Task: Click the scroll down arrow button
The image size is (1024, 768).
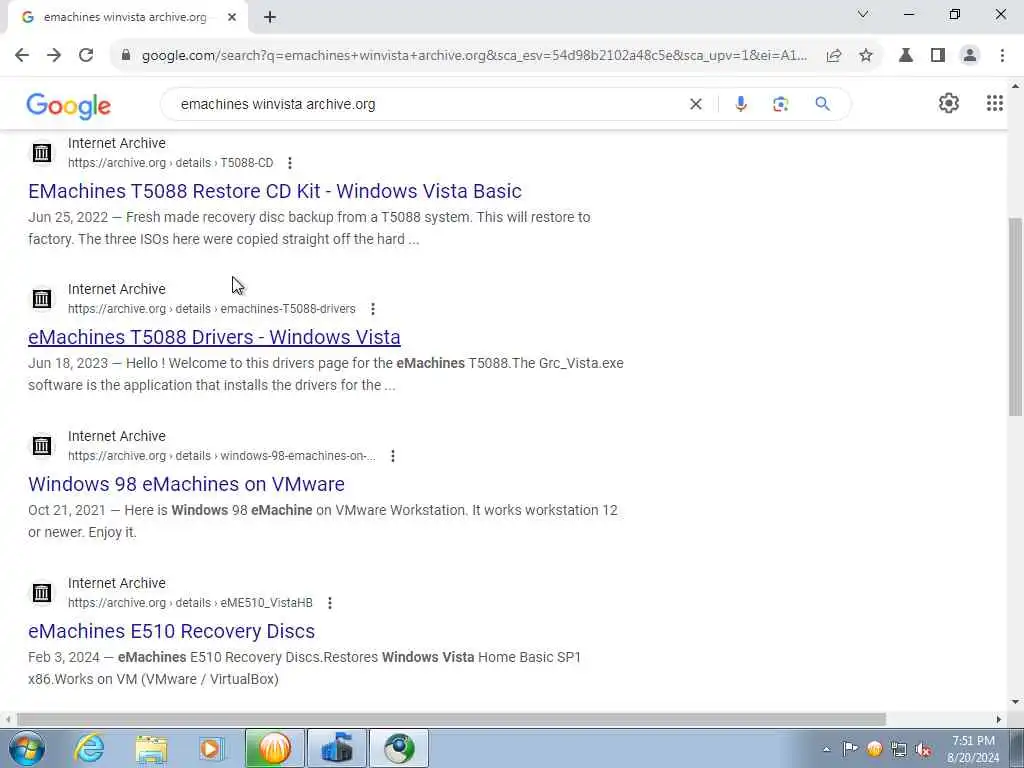Action: coord(1015,702)
